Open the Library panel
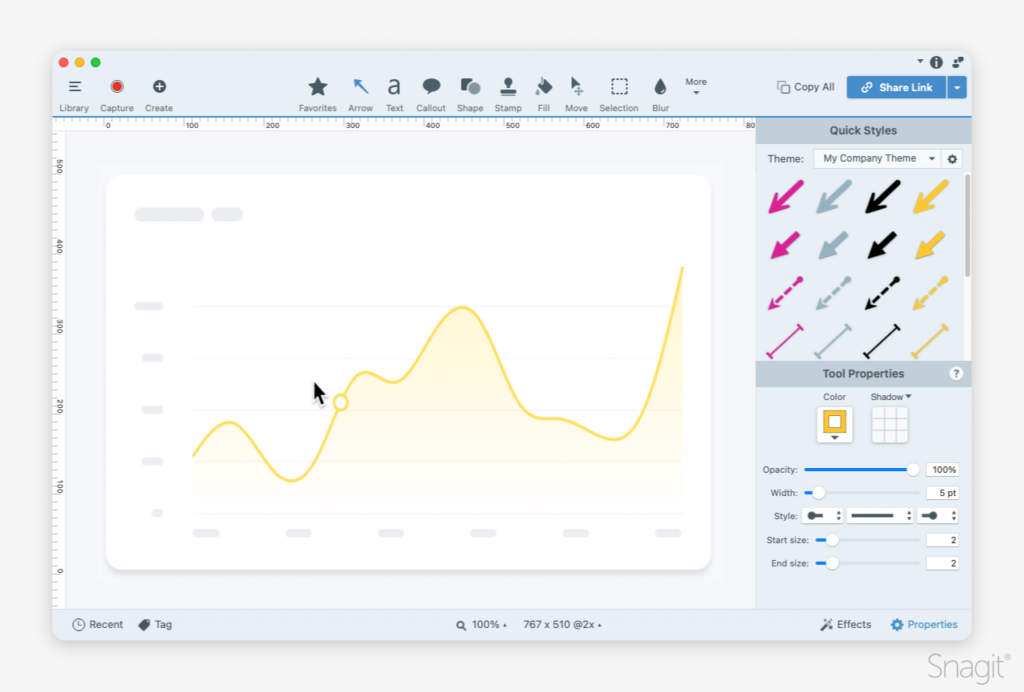Viewport: 1024px width, 692px height. 74,94
